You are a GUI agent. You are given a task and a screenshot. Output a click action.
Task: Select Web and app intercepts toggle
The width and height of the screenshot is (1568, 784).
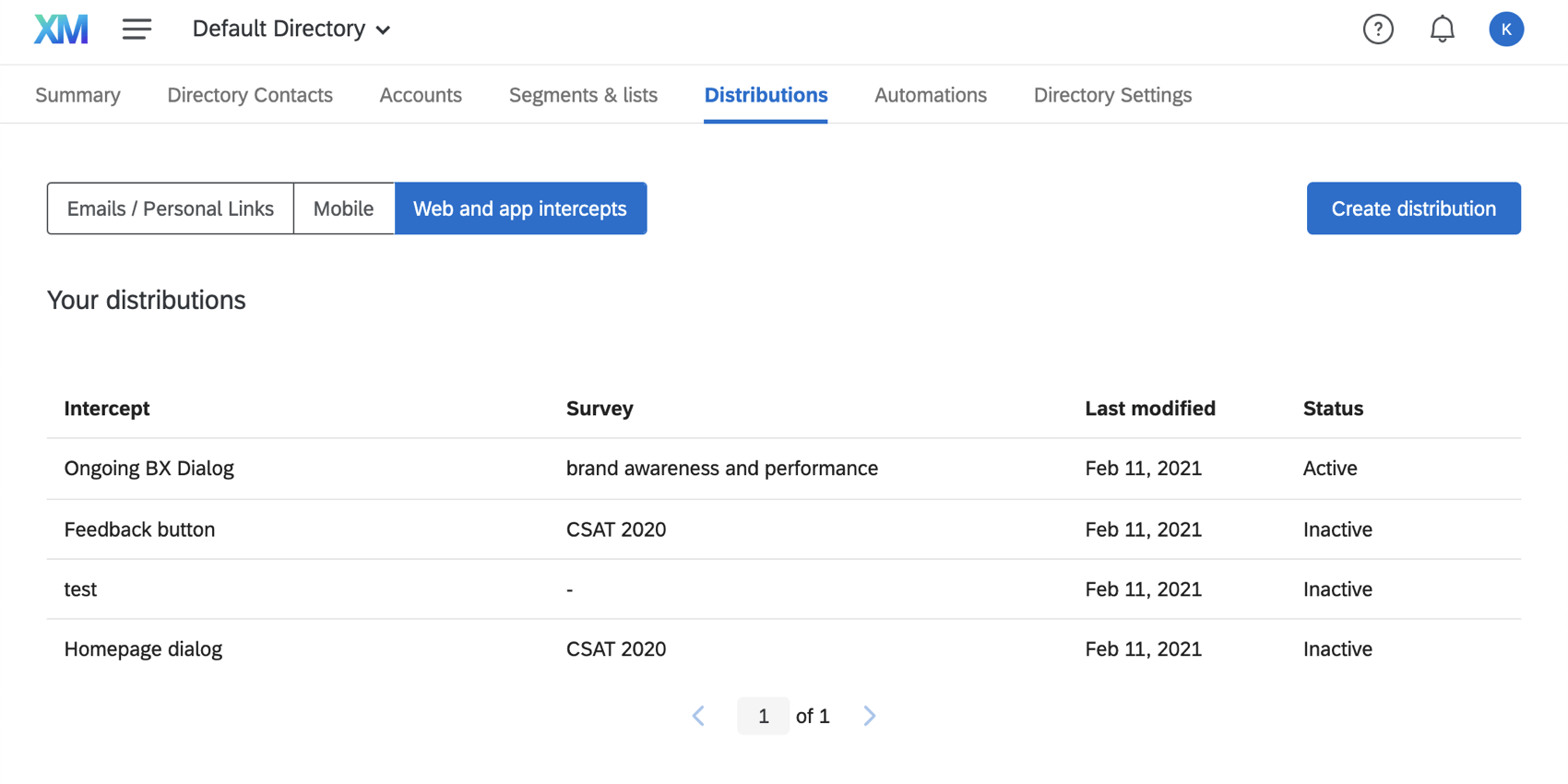[x=520, y=208]
